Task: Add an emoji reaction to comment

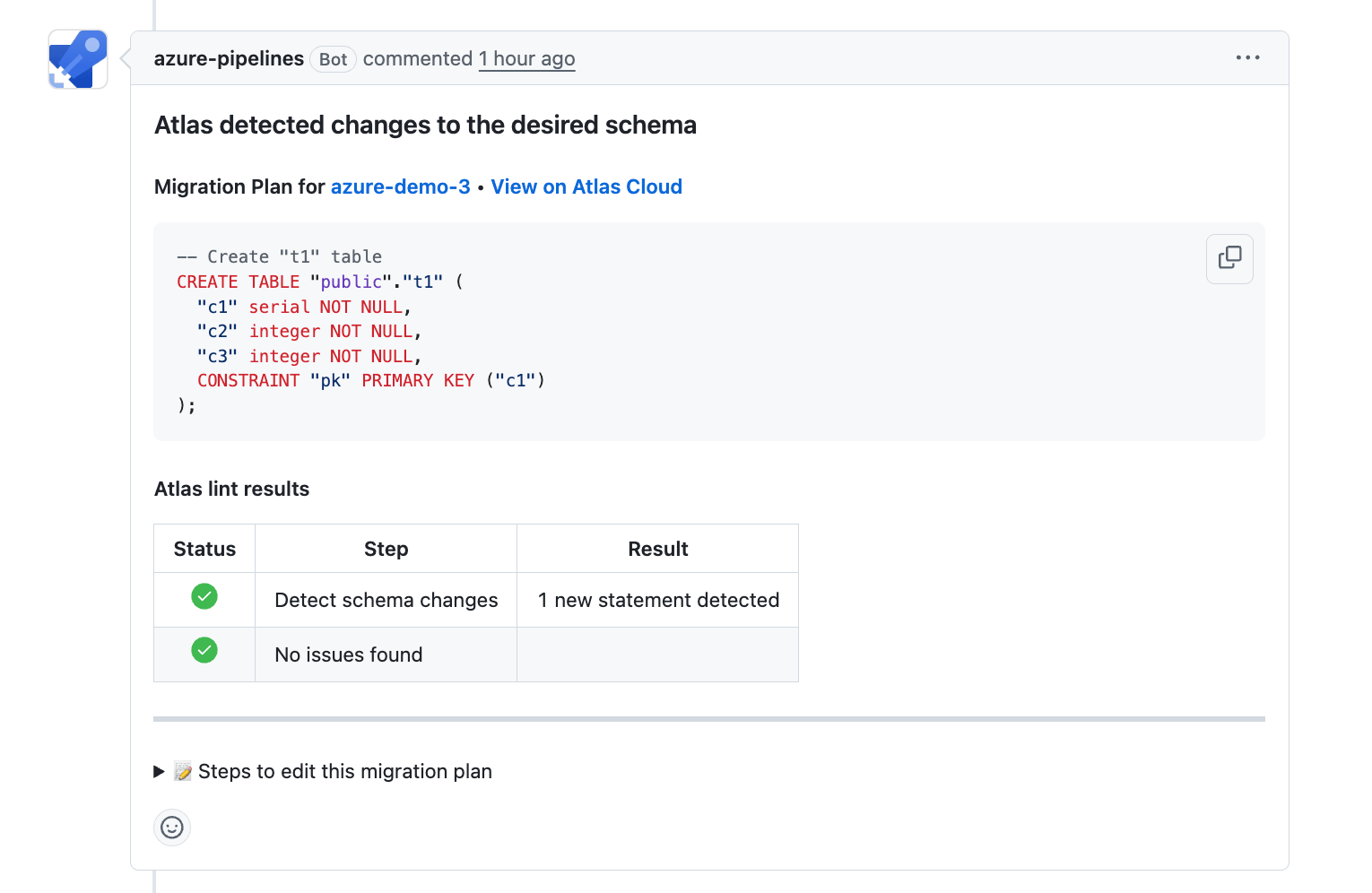Action: [x=172, y=828]
